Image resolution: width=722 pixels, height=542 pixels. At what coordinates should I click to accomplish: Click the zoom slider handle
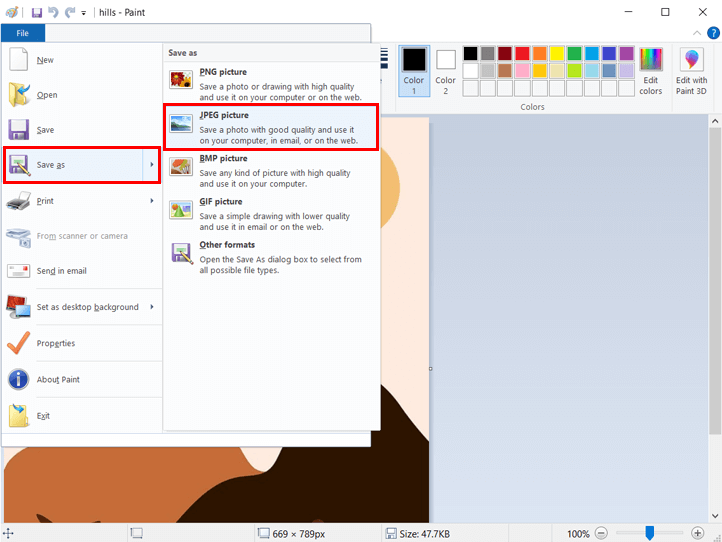point(649,533)
